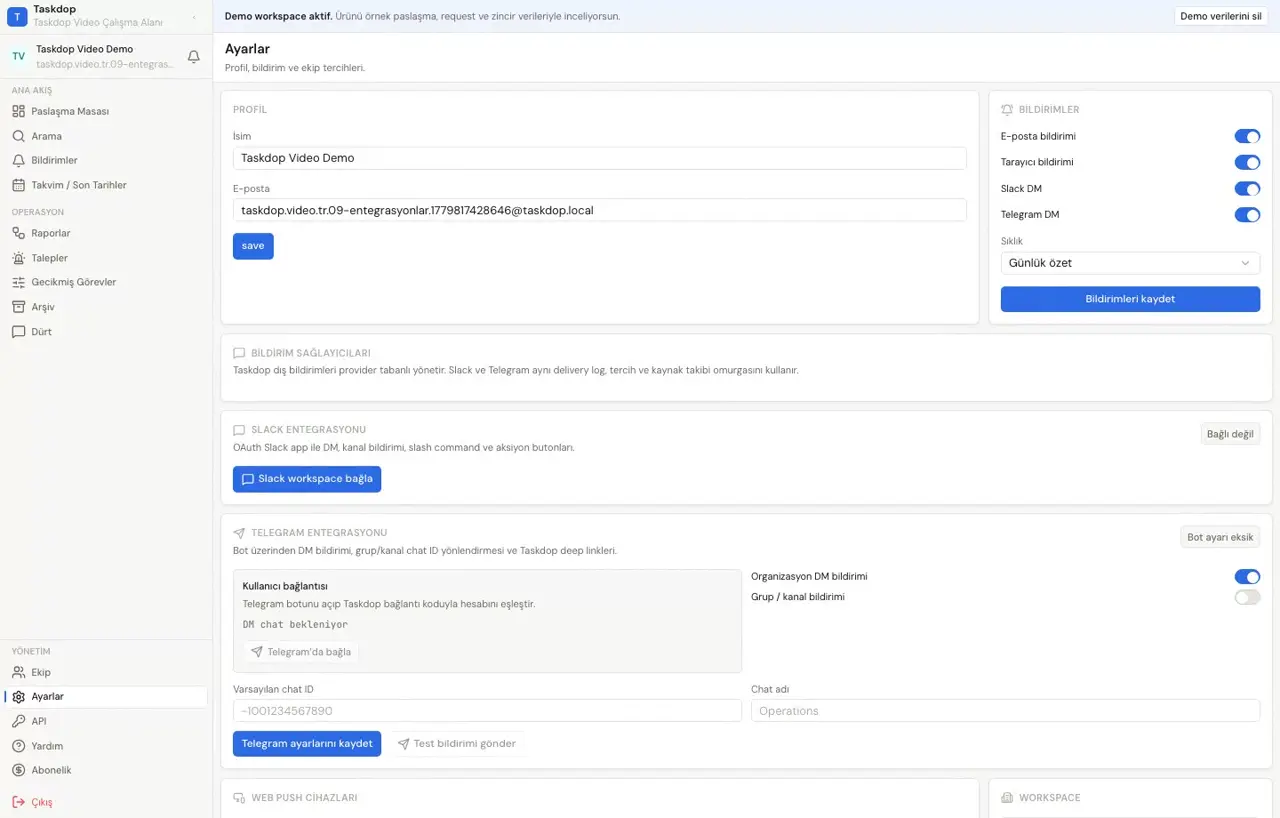
Task: Click Bildirimleri kaydet button
Action: [1130, 299]
